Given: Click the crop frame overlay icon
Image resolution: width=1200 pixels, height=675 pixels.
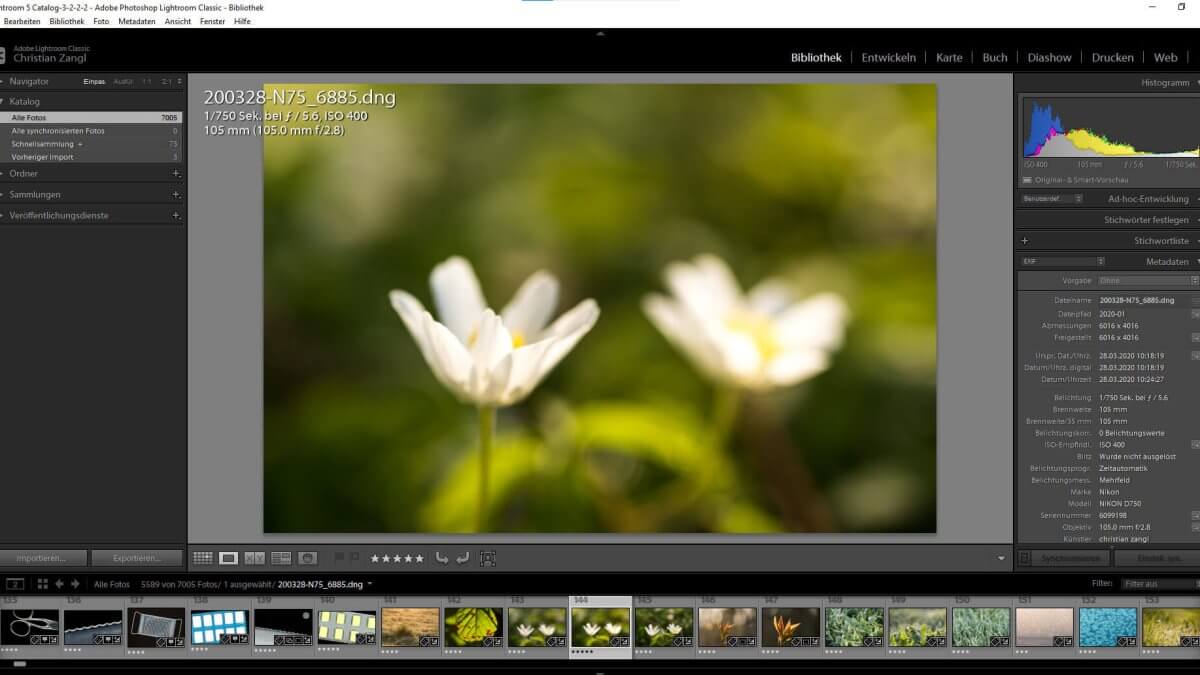Looking at the screenshot, I should (x=488, y=558).
